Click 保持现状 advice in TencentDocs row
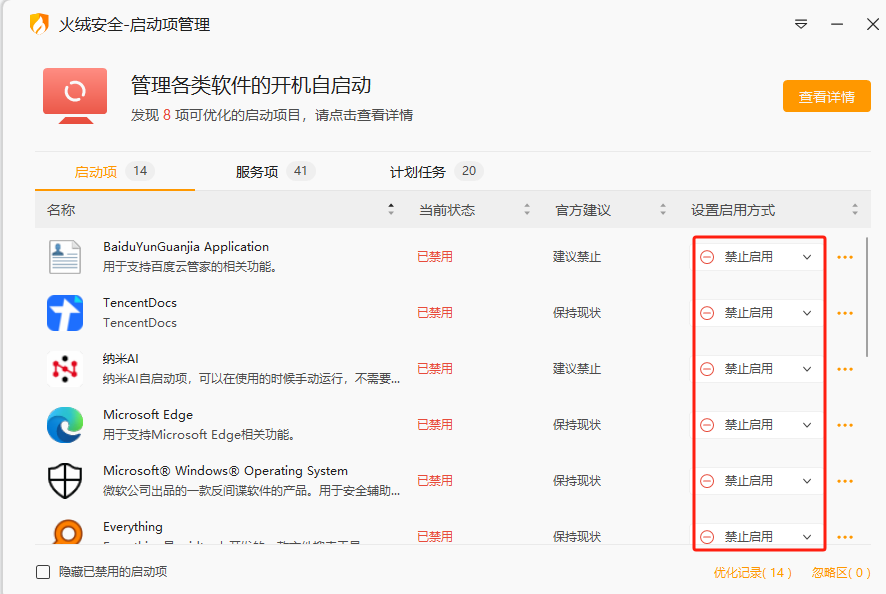Image resolution: width=886 pixels, height=594 pixels. click(576, 313)
